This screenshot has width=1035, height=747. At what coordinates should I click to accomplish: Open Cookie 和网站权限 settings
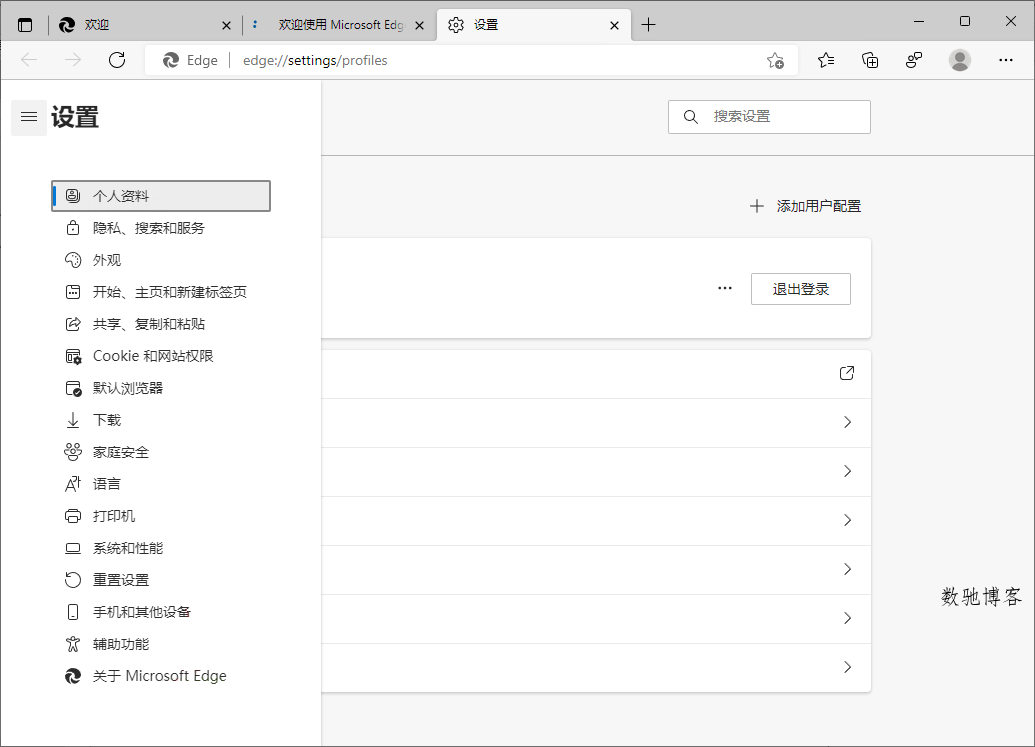pos(161,356)
